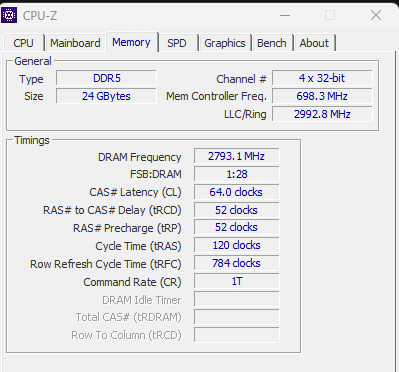Click the empty Total CAS# (tRDRAM) field
The image size is (399, 372).
(237, 317)
